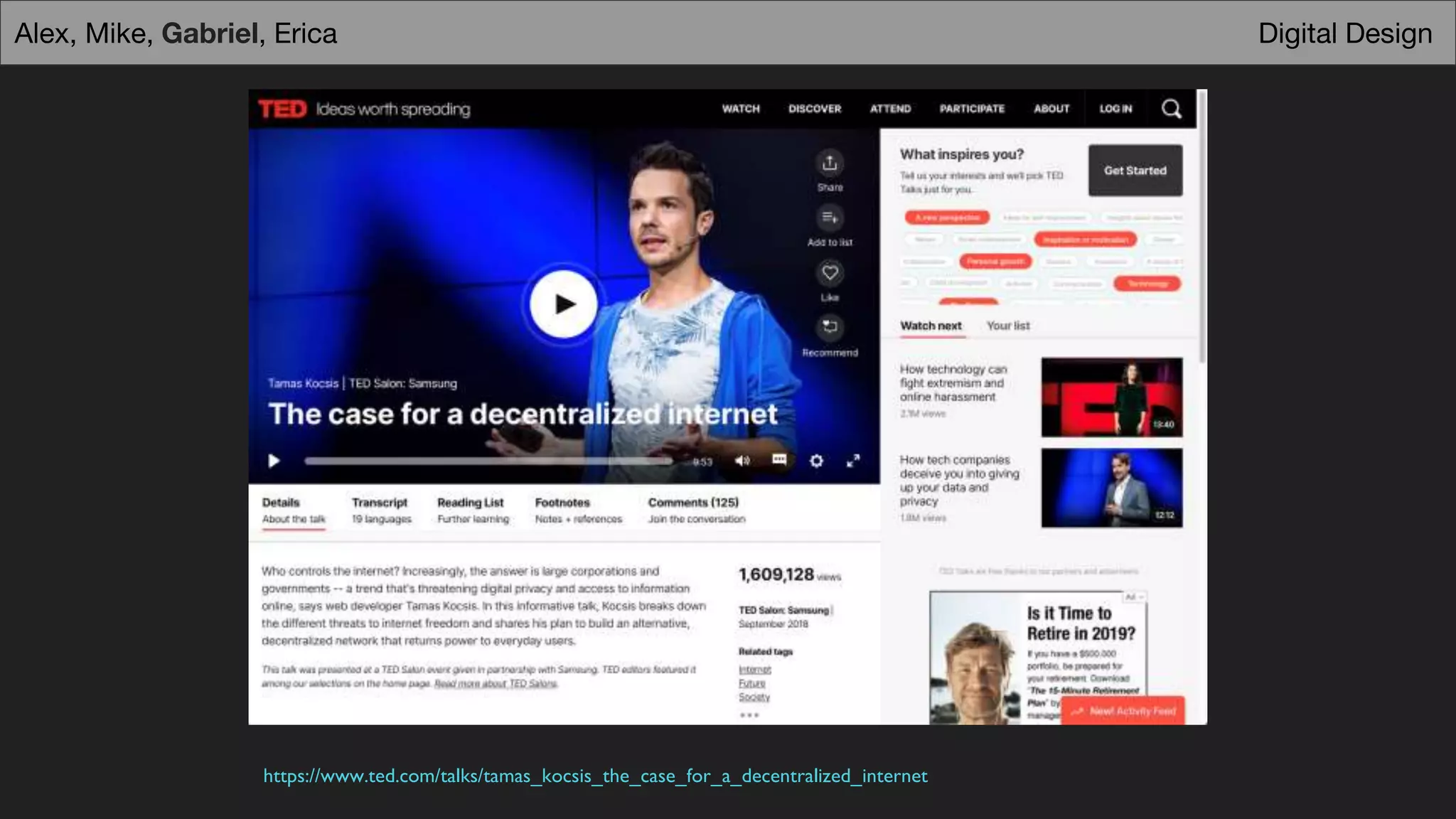Click speaker name Tamas Kocsis
Image resolution: width=1456 pixels, height=819 pixels.
point(303,383)
